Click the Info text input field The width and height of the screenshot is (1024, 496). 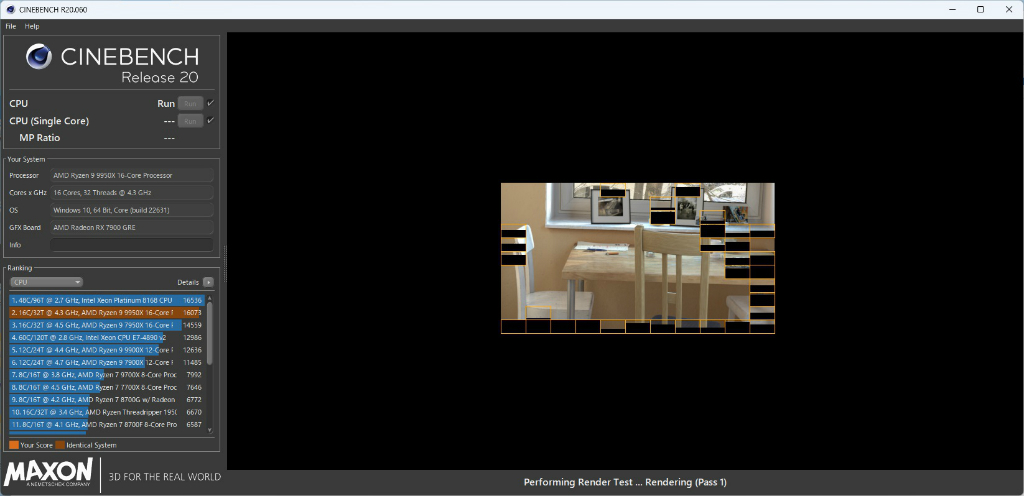point(132,245)
